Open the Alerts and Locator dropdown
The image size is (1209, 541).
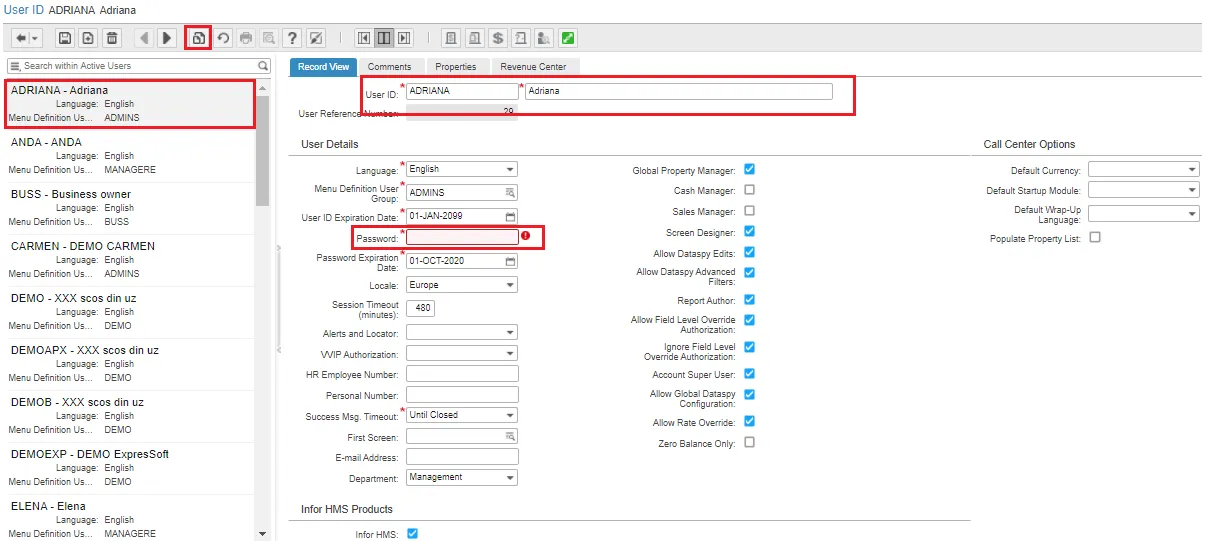click(510, 333)
